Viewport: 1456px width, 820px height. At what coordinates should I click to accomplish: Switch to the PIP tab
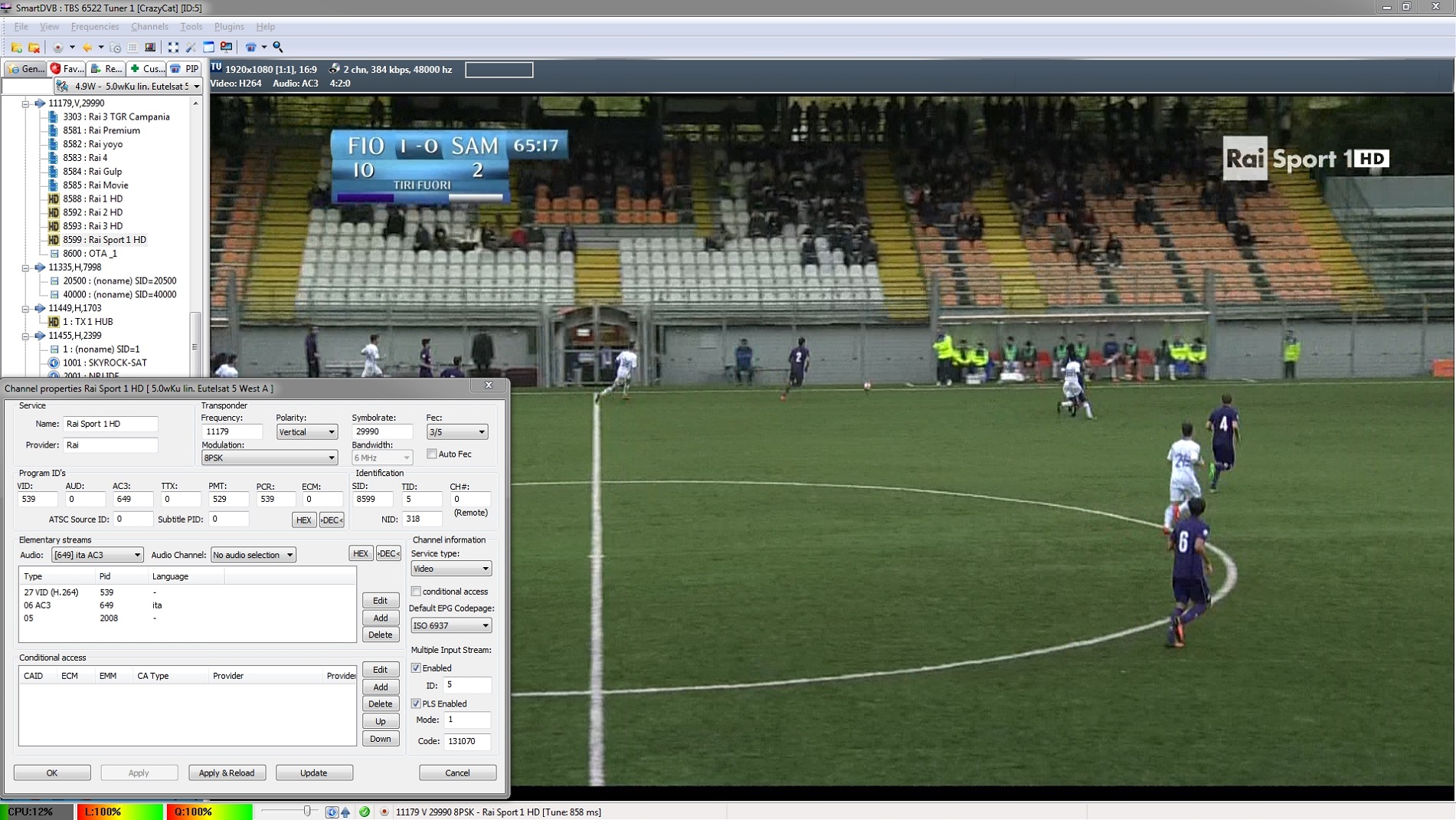point(185,69)
